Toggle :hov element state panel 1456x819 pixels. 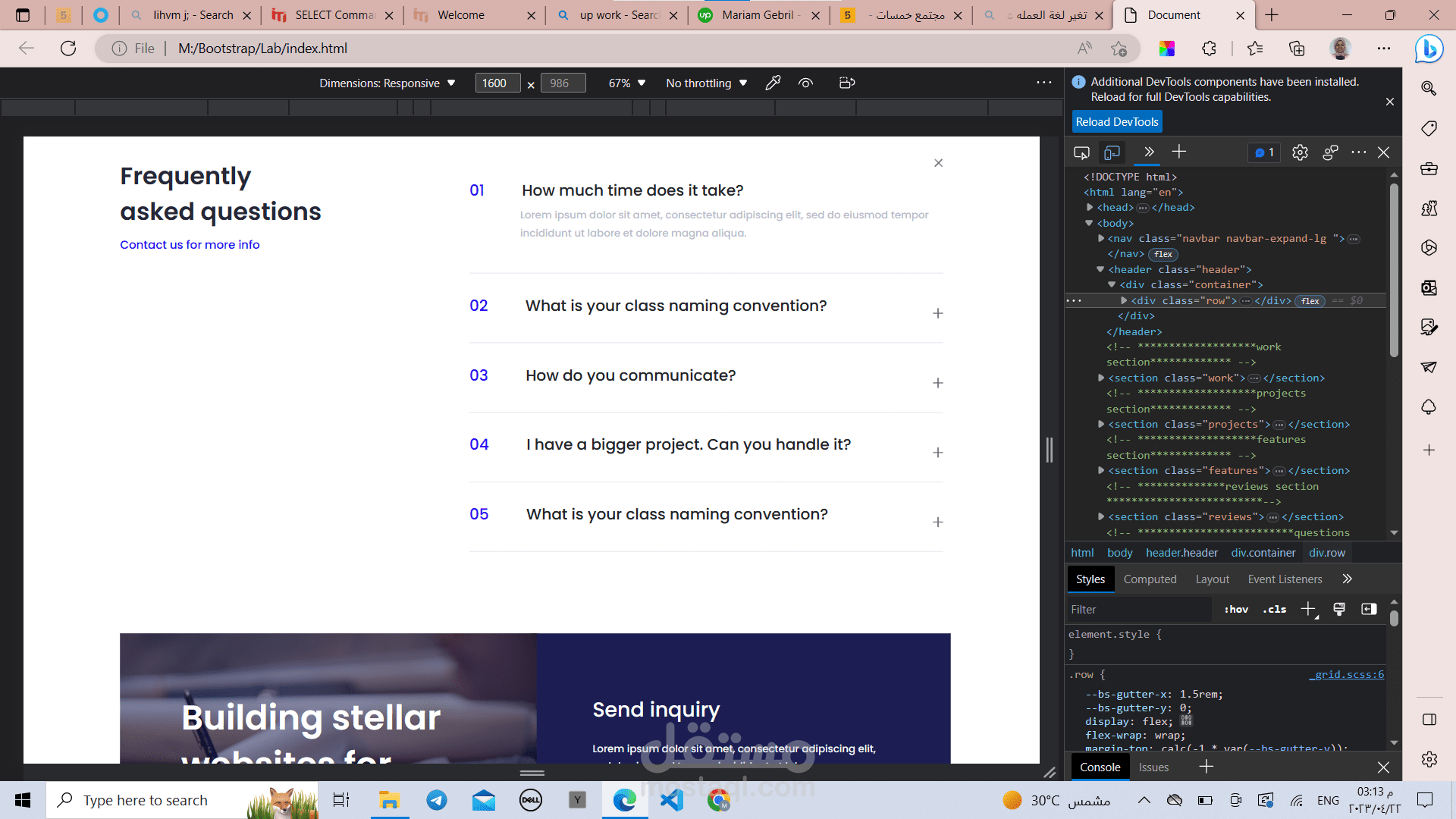pyautogui.click(x=1236, y=609)
